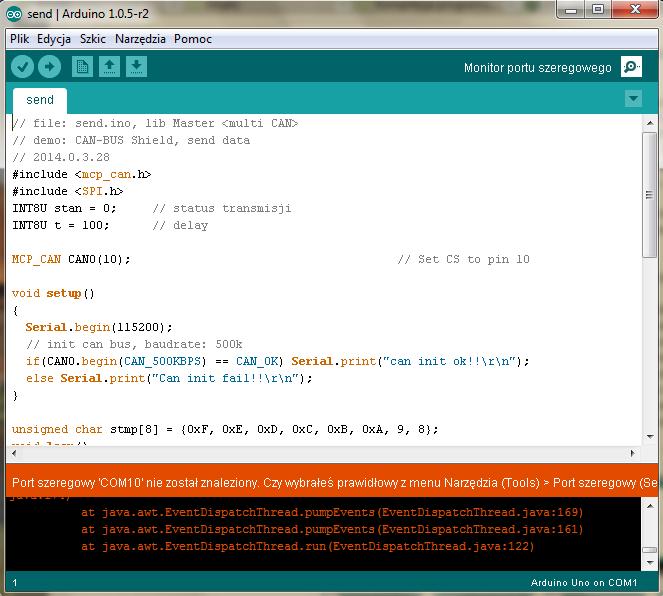Screen dimensions: 663x596
Task: Expand the tab options dropdown arrow
Action: (632, 99)
